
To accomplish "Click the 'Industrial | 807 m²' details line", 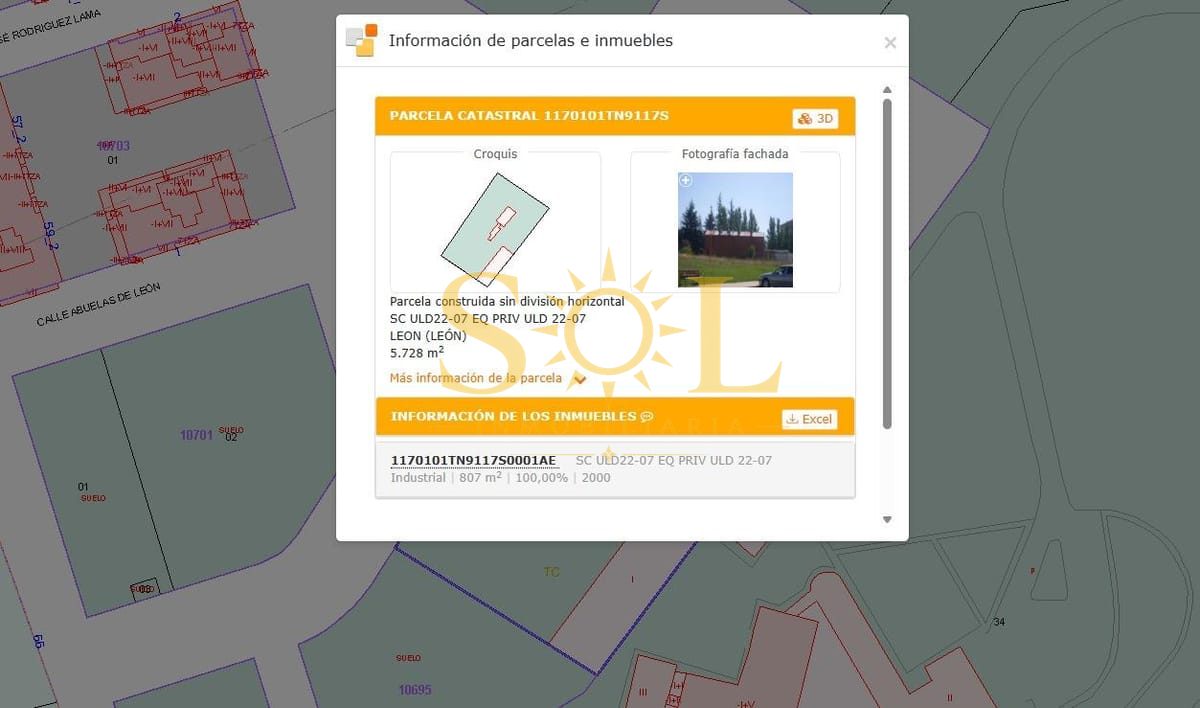I will coord(500,478).
